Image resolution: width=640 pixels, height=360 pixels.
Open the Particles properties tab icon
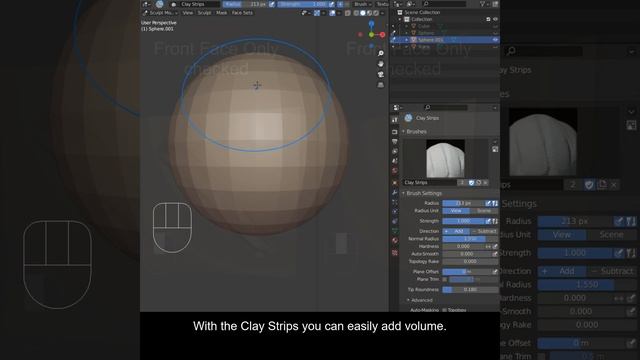[395, 202]
